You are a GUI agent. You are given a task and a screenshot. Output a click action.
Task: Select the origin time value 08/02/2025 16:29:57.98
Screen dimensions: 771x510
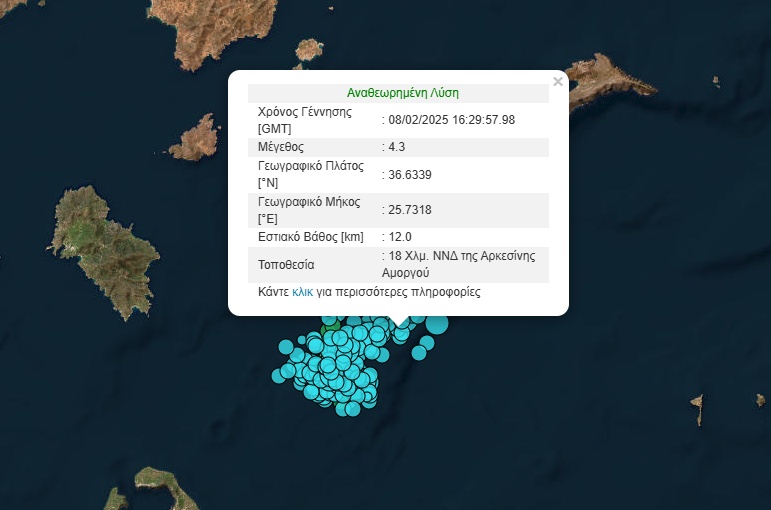[451, 120]
